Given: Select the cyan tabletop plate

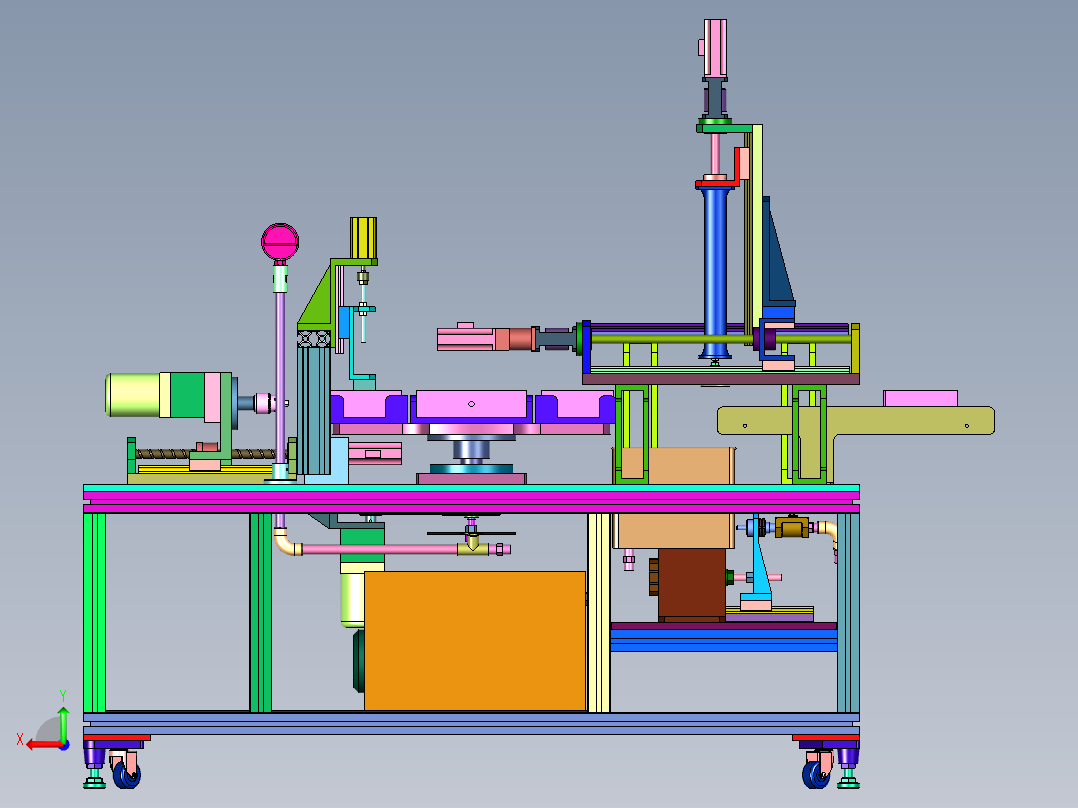Looking at the screenshot, I should (471, 488).
